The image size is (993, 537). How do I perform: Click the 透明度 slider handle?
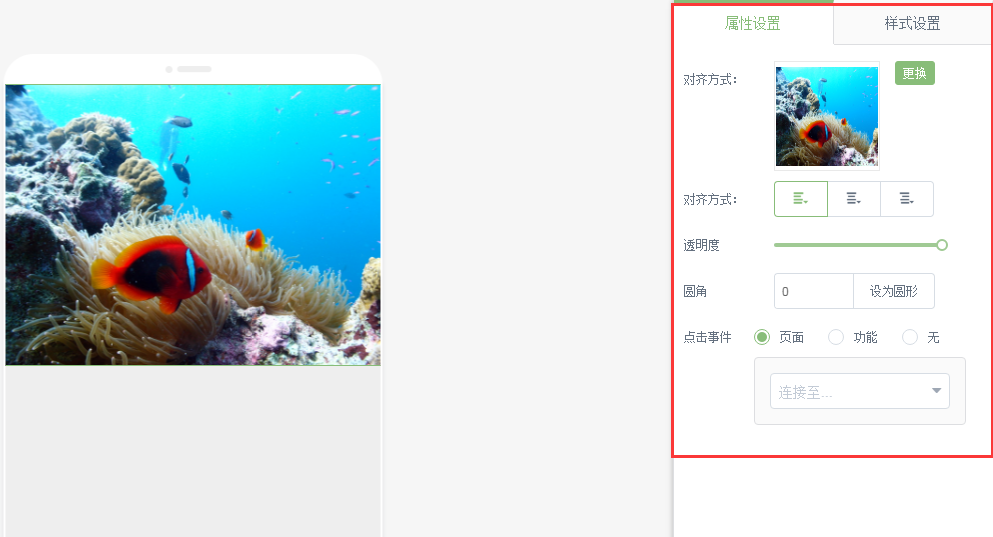(x=942, y=245)
